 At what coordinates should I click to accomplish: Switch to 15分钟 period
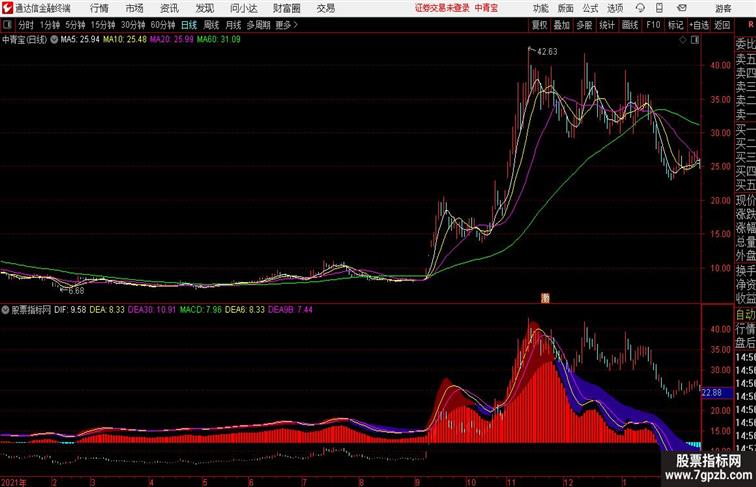pos(103,25)
